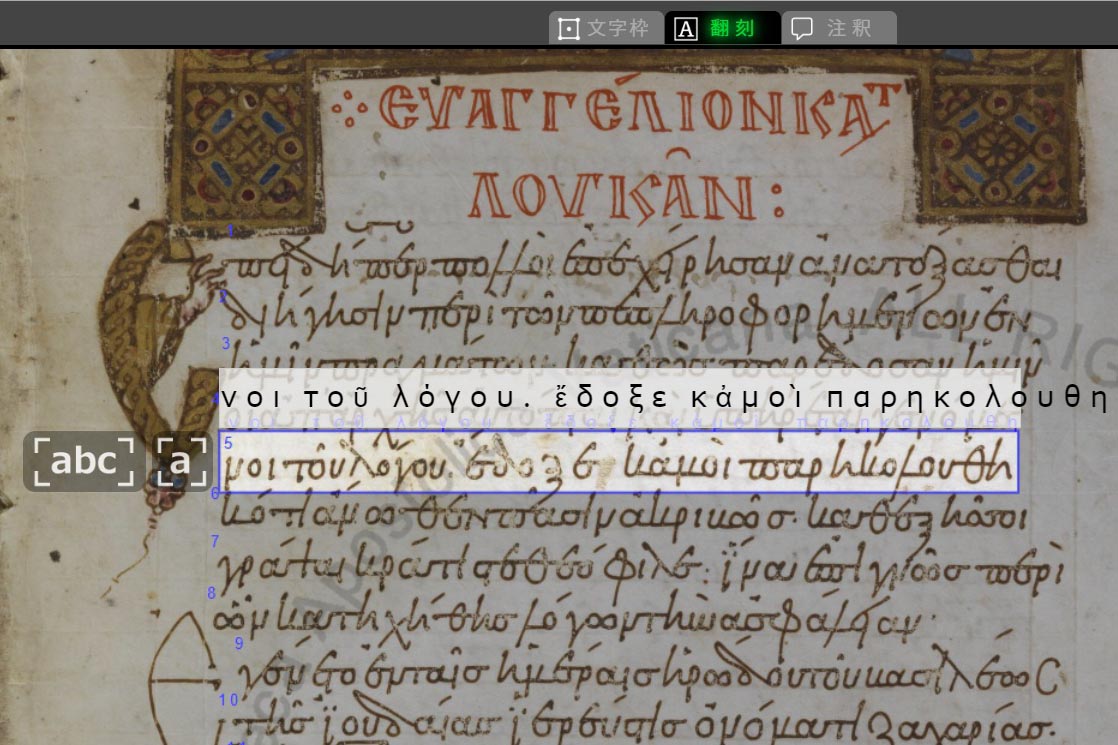This screenshot has height=745, width=1118.
Task: Click the line number 5 marker
Action: tap(228, 443)
